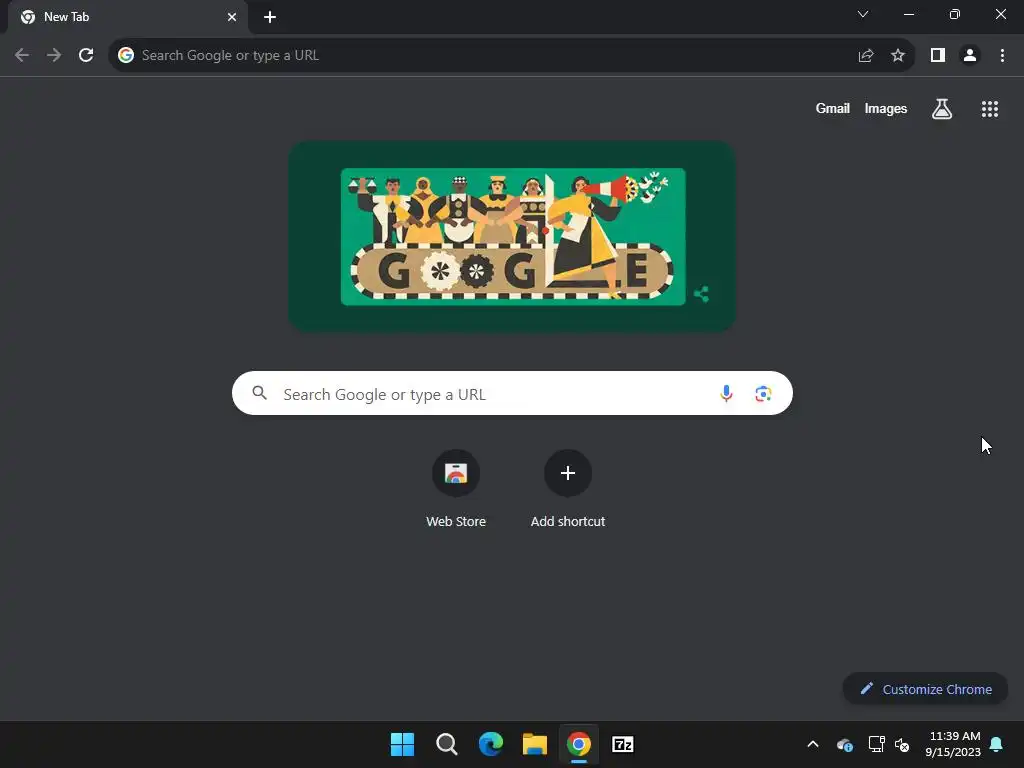This screenshot has height=768, width=1024.
Task: Share the Google Doodle
Action: (x=701, y=294)
